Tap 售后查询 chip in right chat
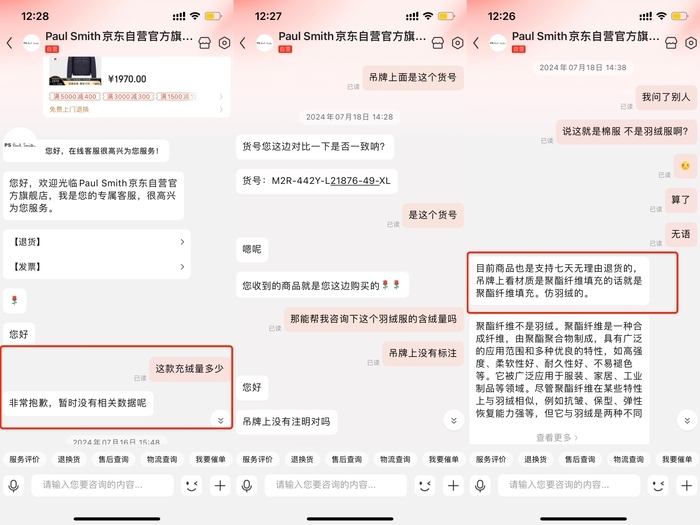This screenshot has width=700, height=525. coord(580,459)
